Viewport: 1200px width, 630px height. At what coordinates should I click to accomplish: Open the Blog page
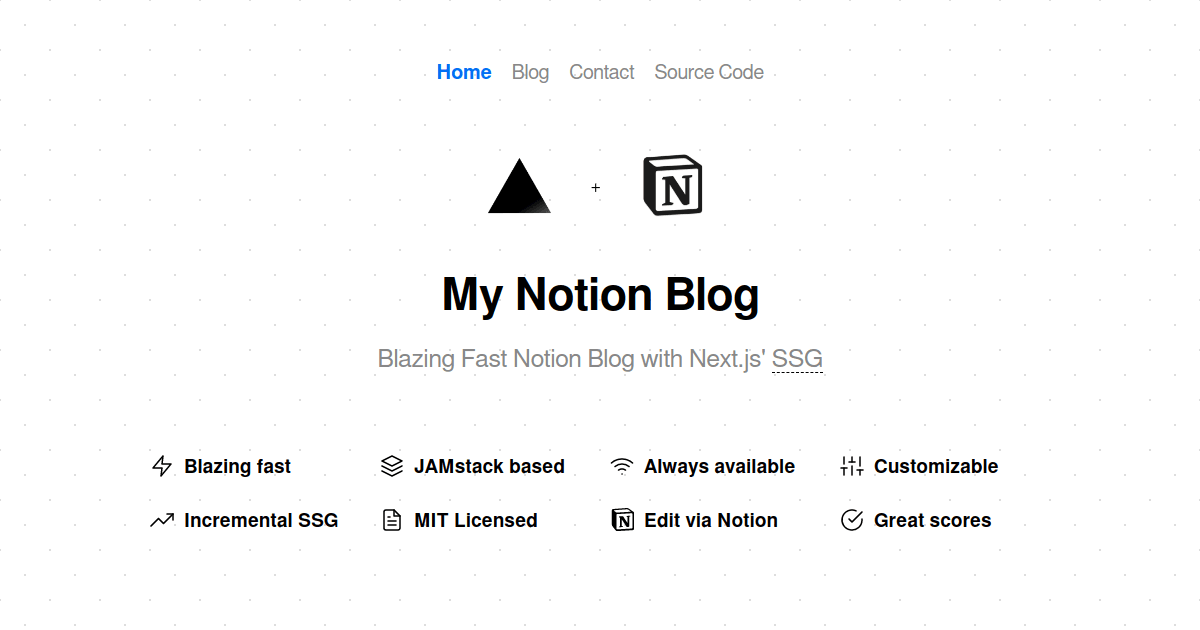(x=530, y=72)
